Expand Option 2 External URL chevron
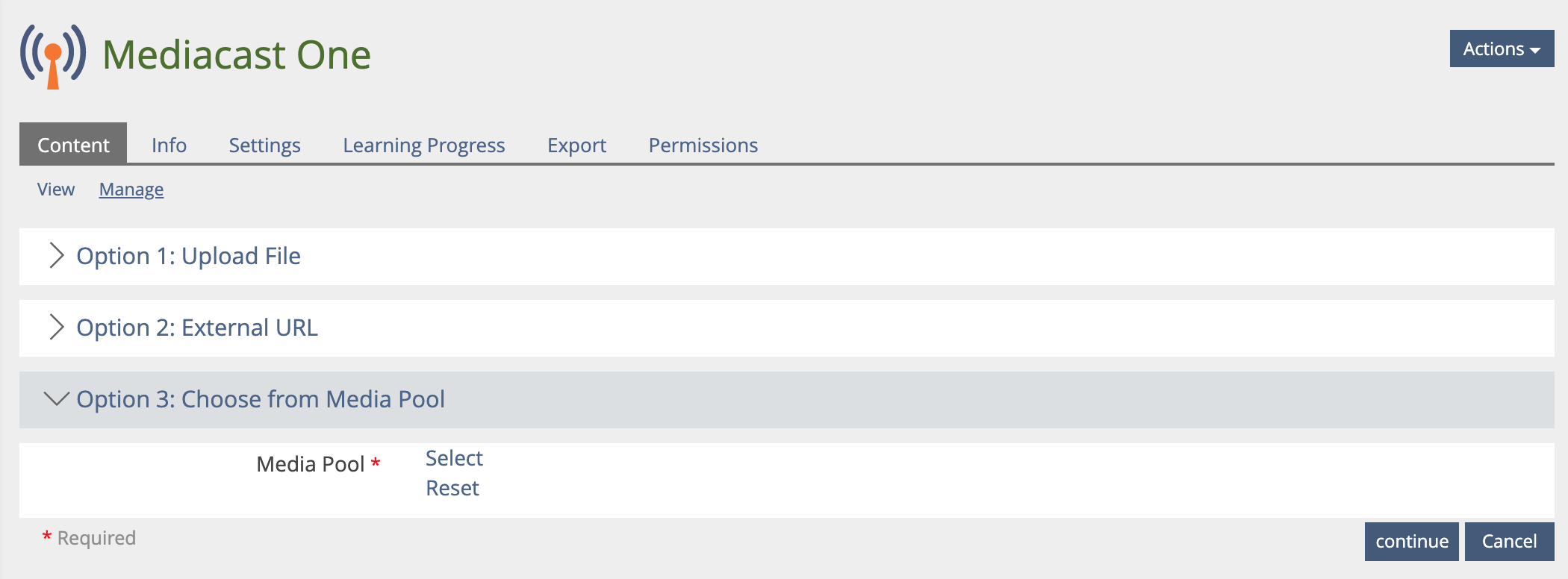 tap(56, 327)
